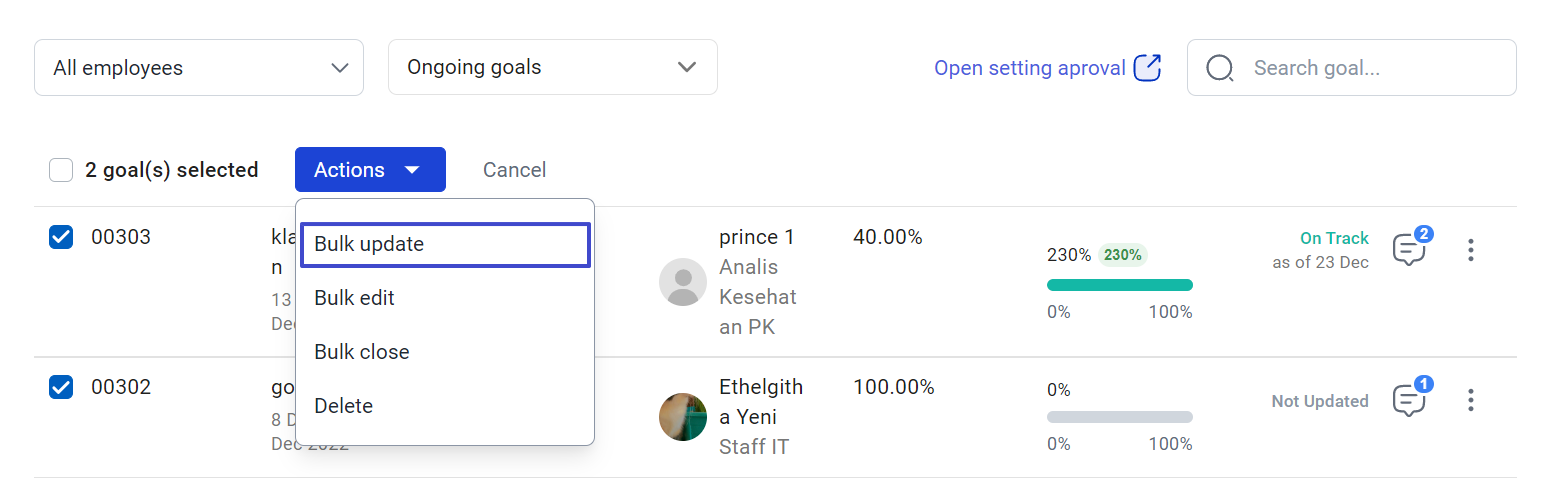Click prince 1 default avatar
Image resolution: width=1545 pixels, height=478 pixels.
point(683,282)
